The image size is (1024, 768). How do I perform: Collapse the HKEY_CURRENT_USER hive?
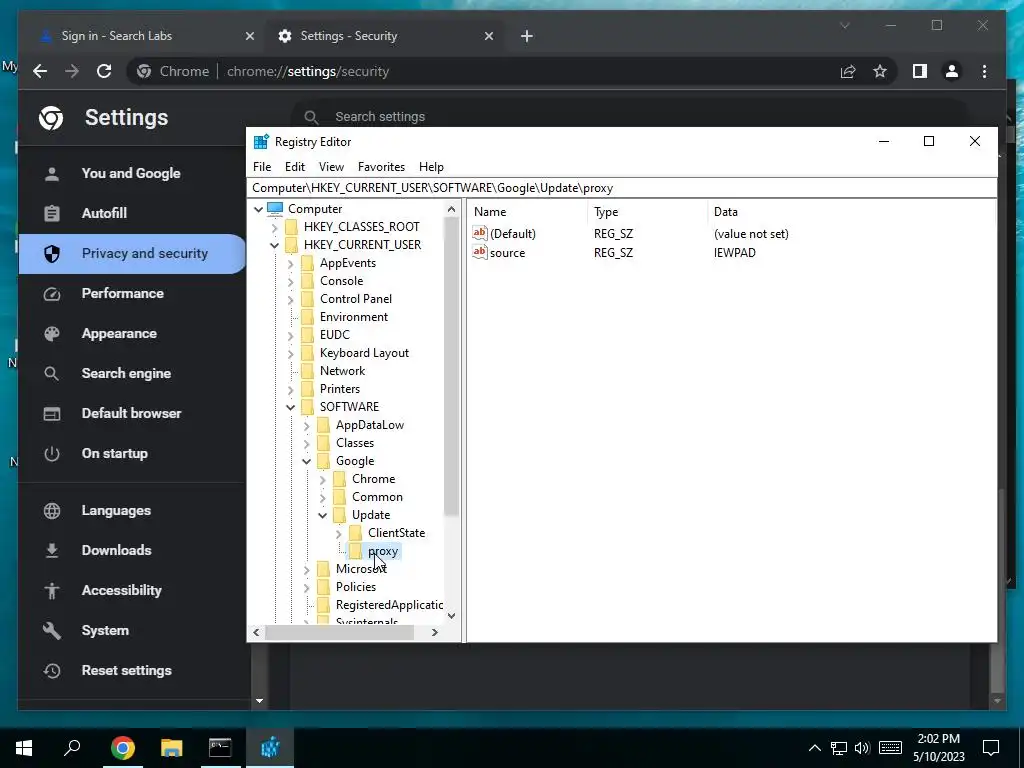pyautogui.click(x=275, y=246)
